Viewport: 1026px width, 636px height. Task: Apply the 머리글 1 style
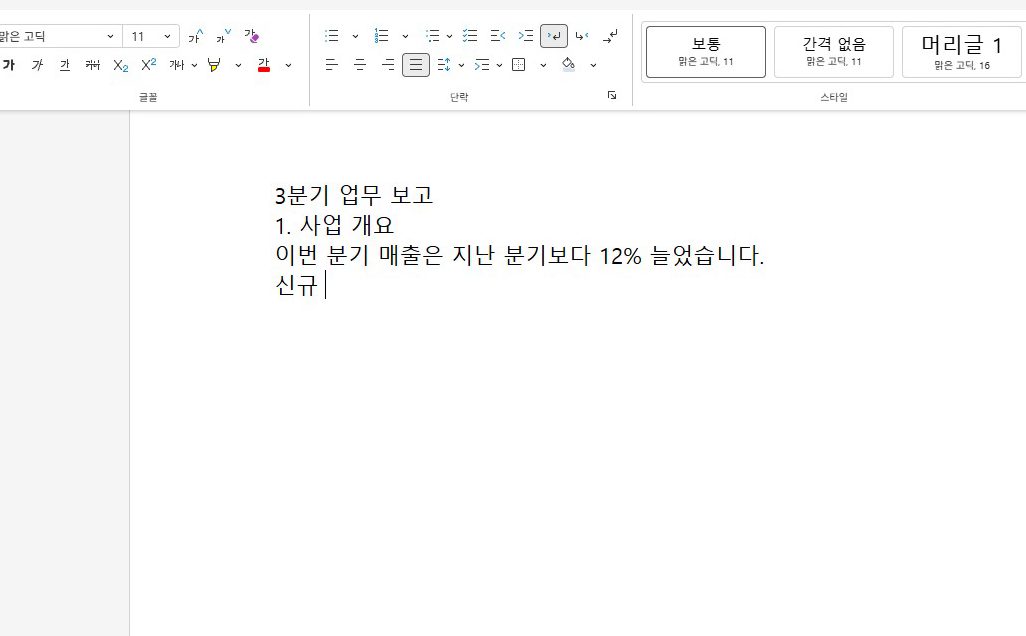click(961, 52)
